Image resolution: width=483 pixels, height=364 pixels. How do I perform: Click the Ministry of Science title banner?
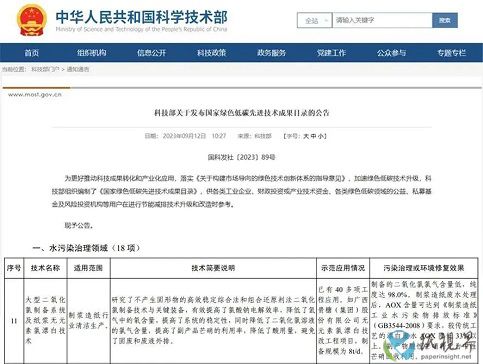pyautogui.click(x=142, y=21)
